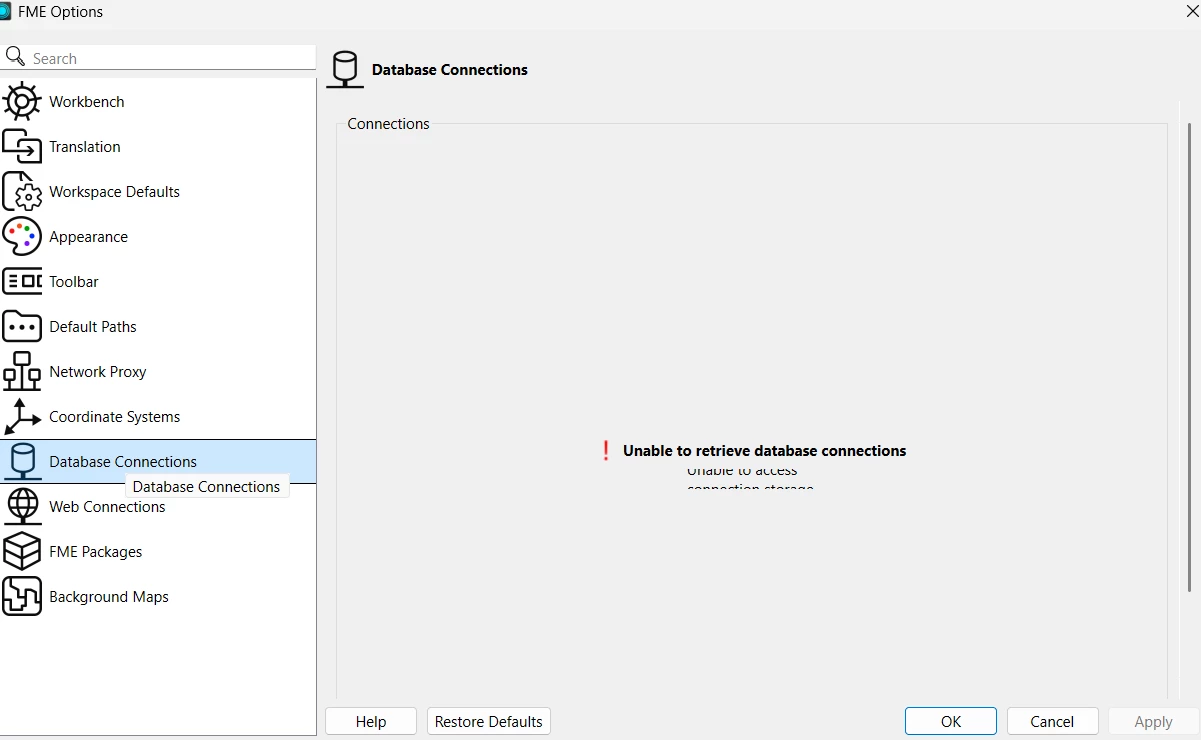
Task: Close the FME Options dialog
Action: (x=1192, y=11)
